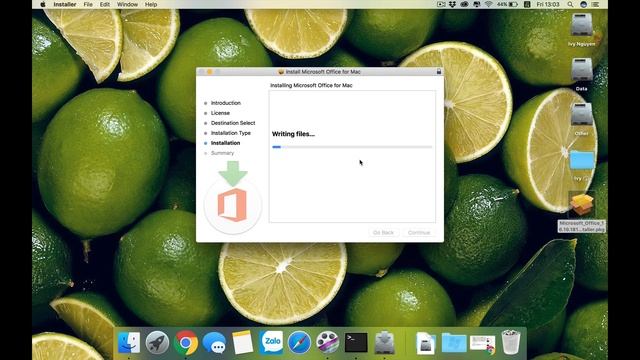This screenshot has width=640, height=360.
Task: Click the Continue button
Action: coord(419,233)
